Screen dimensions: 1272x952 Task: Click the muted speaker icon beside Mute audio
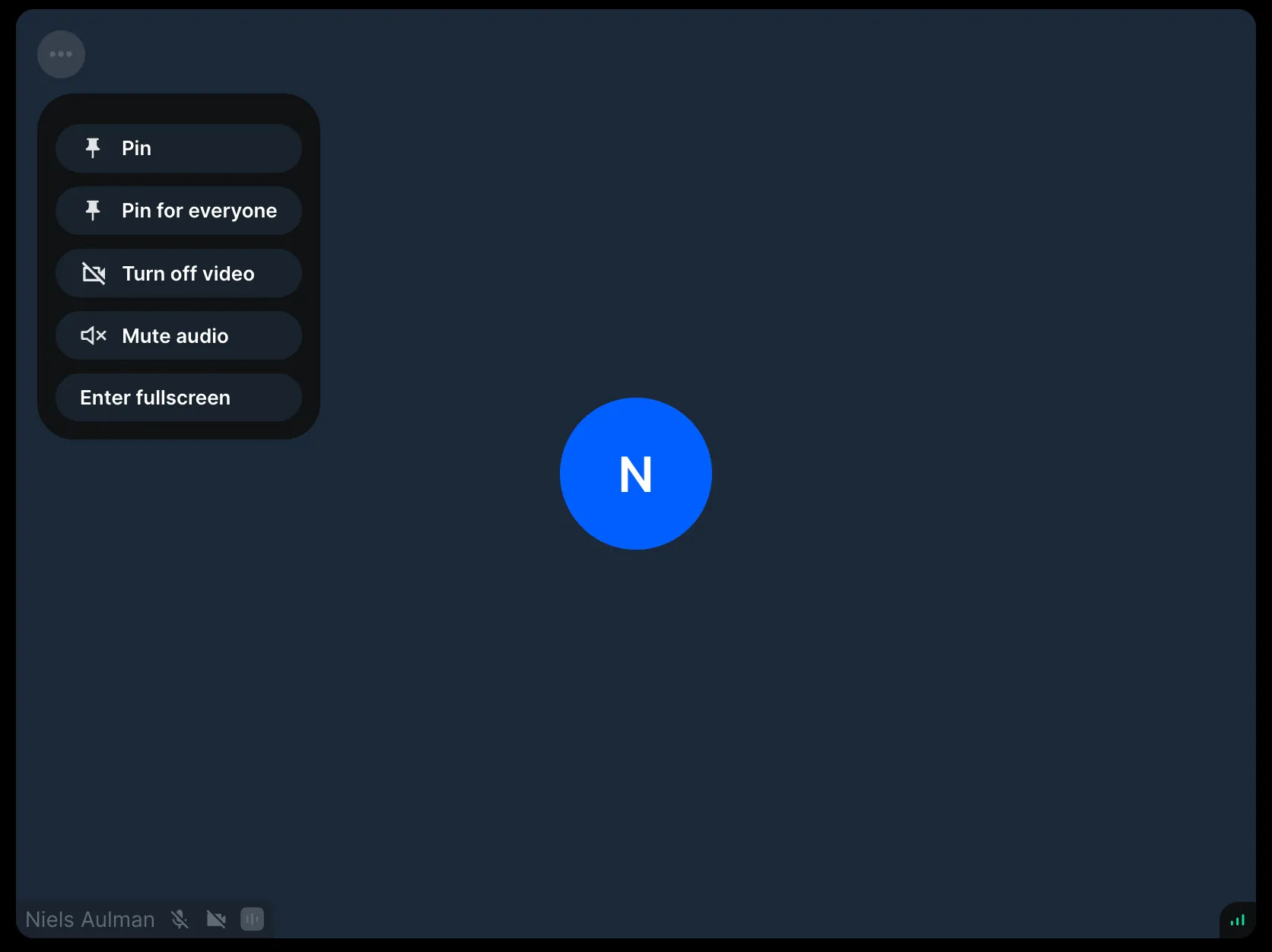(93, 335)
